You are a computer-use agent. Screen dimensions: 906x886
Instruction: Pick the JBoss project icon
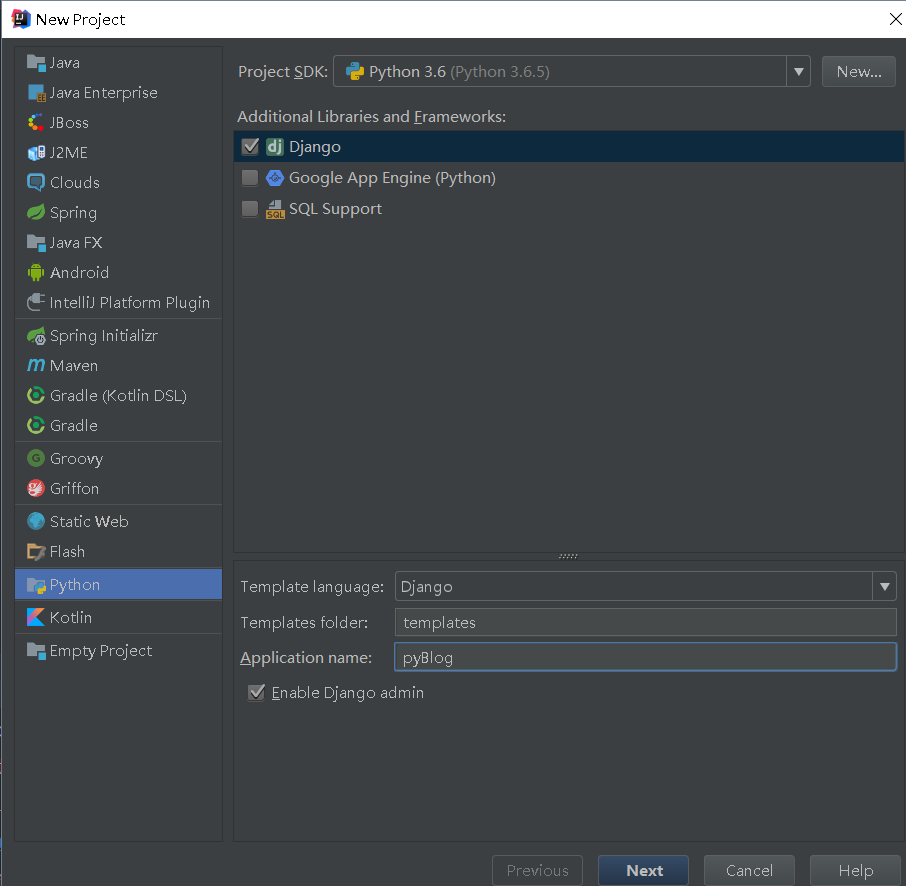coord(36,123)
